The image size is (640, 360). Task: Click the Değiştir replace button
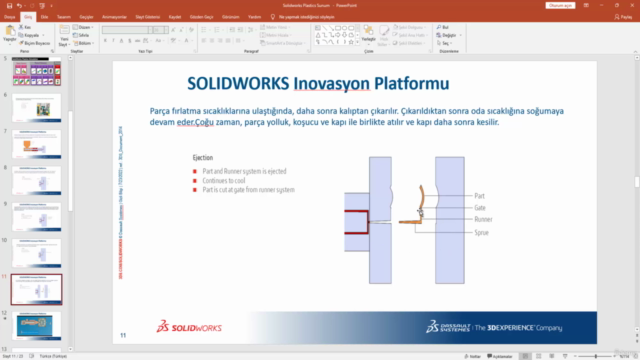[x=446, y=35]
